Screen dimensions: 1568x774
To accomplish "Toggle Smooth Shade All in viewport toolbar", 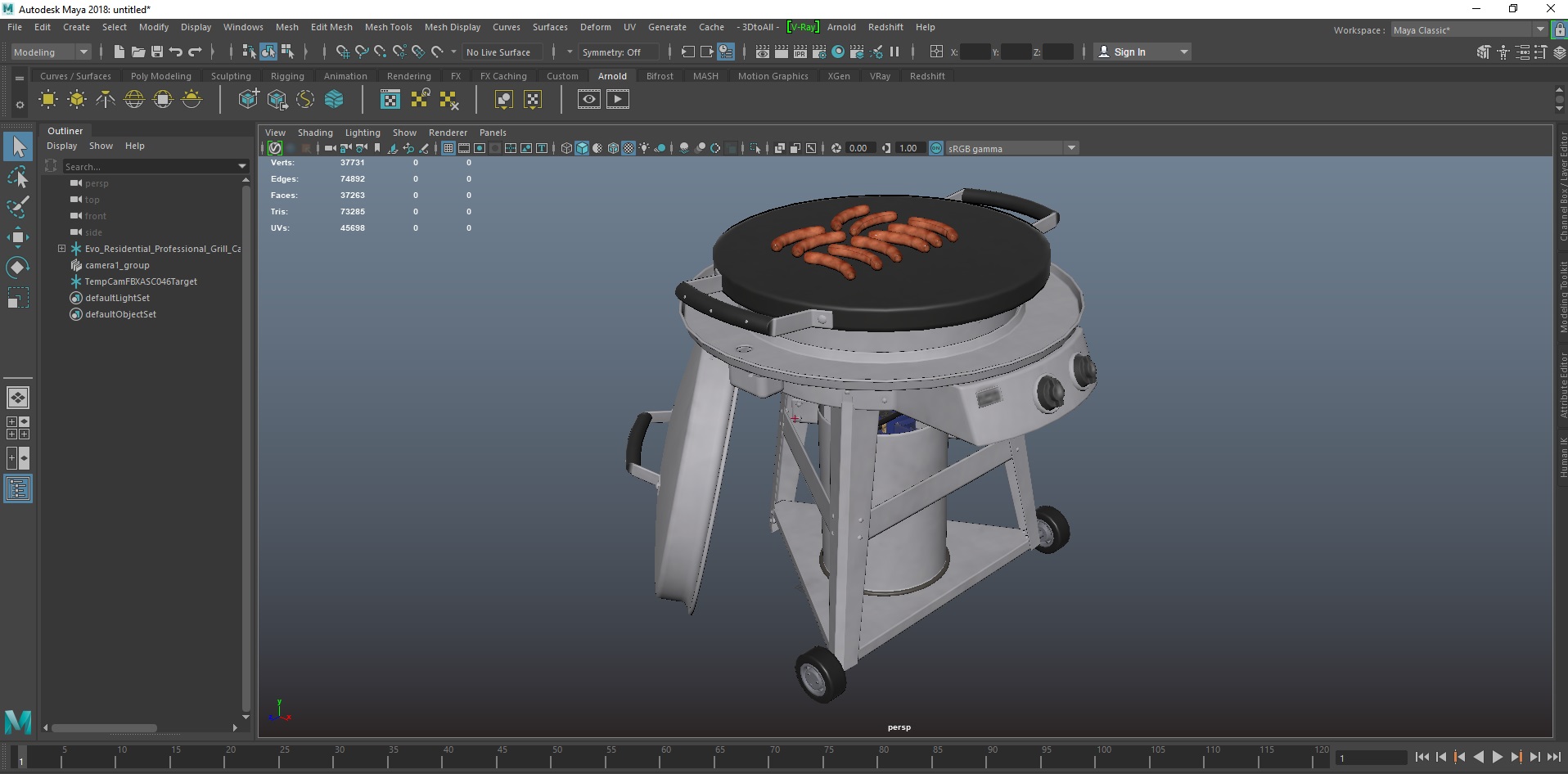I will [x=582, y=148].
